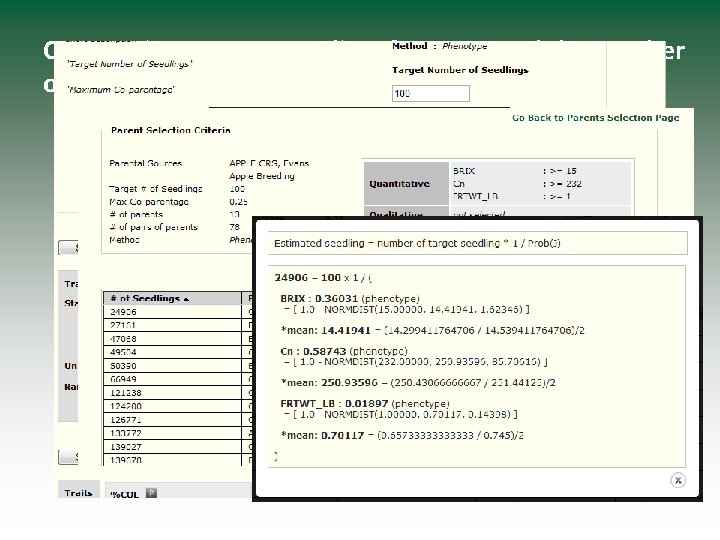
Task: Select the 24906 seedlings table cell
Action: coord(173,312)
